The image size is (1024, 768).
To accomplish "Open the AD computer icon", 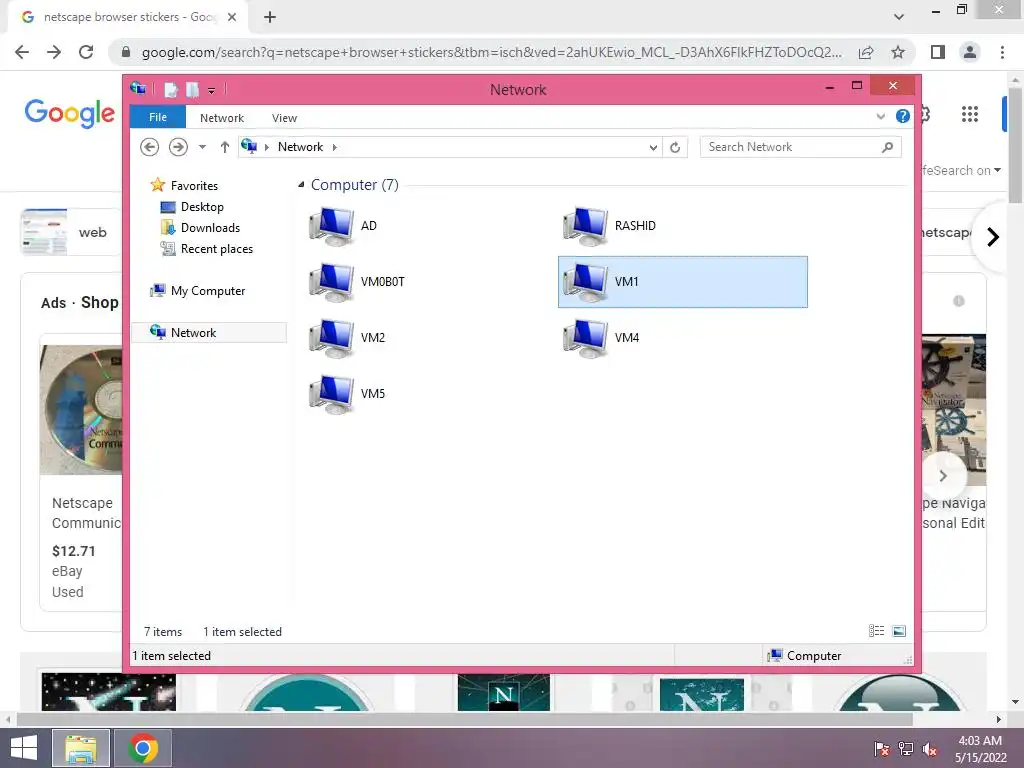I will pyautogui.click(x=332, y=226).
